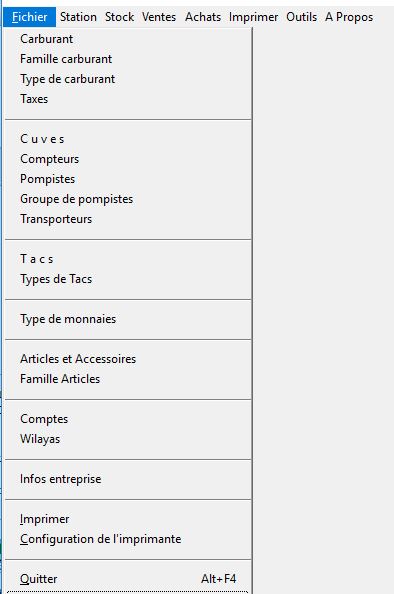This screenshot has width=394, height=594.
Task: Choose Configuration de l'imprimante
Action: click(128, 539)
